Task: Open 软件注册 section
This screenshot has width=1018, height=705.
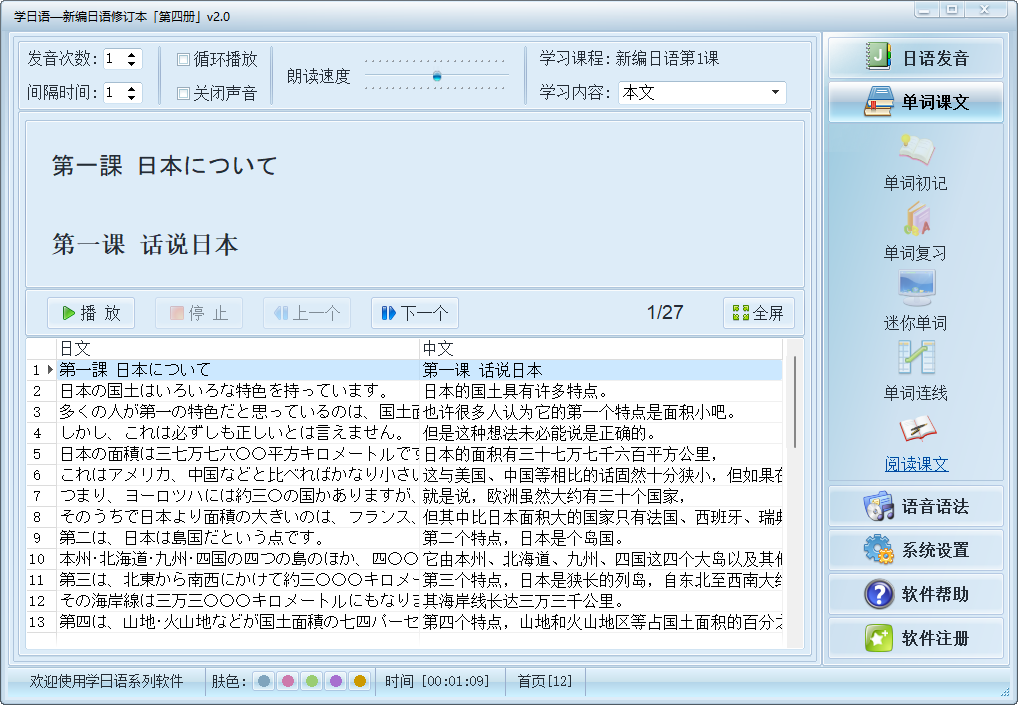Action: [x=915, y=638]
